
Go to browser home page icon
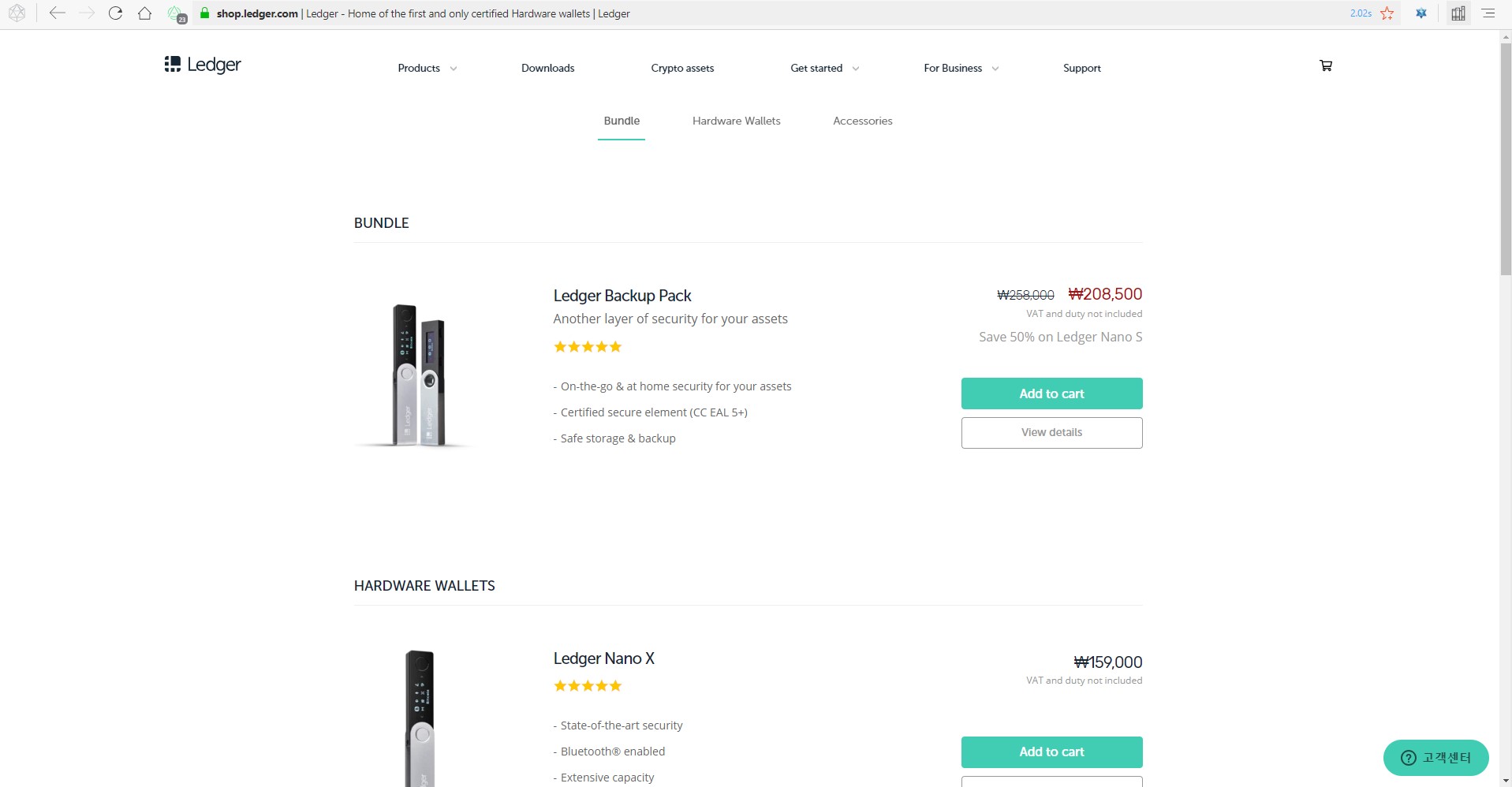coord(144,13)
